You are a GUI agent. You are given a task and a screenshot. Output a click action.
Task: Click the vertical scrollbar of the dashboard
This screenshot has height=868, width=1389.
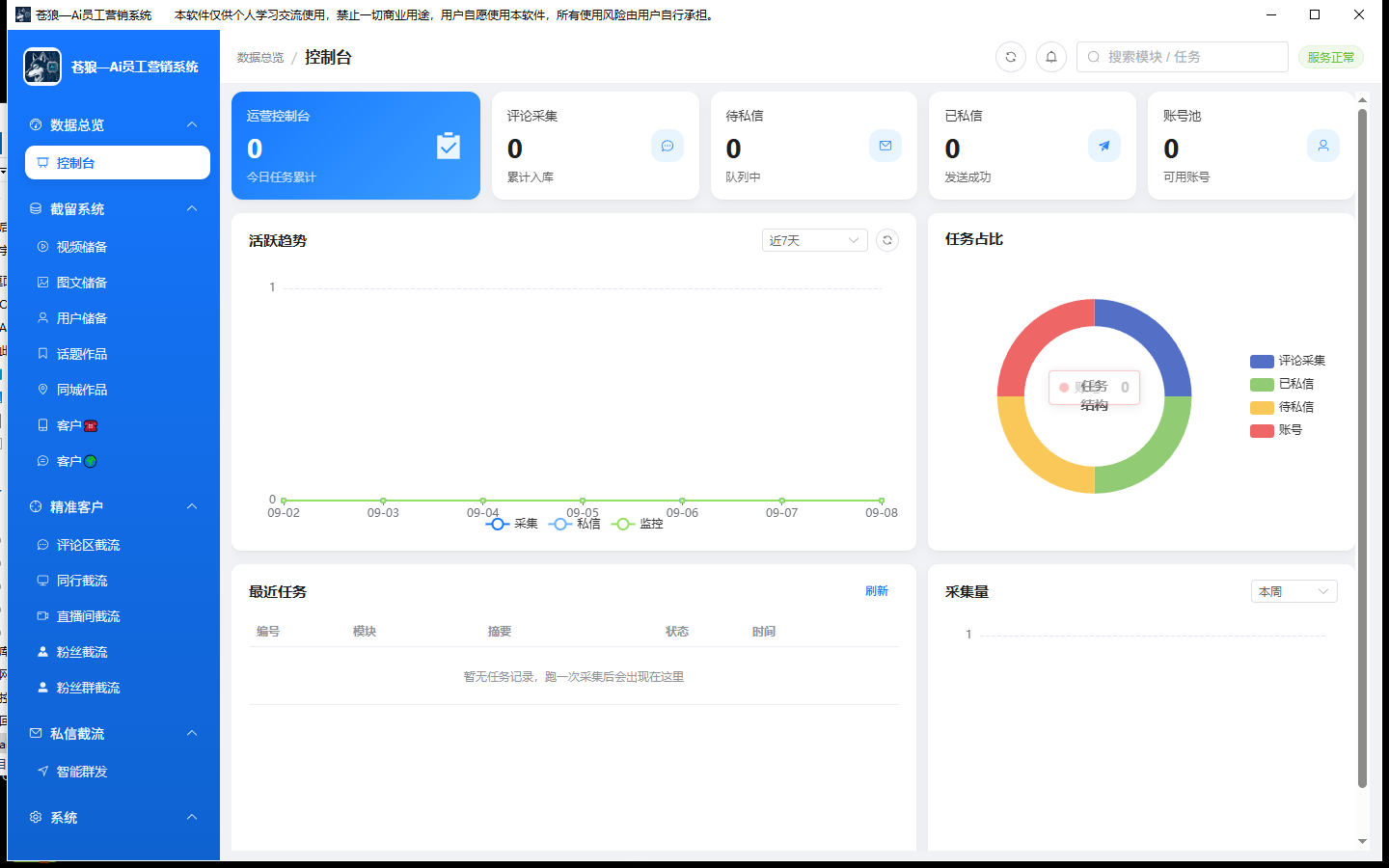click(1362, 448)
